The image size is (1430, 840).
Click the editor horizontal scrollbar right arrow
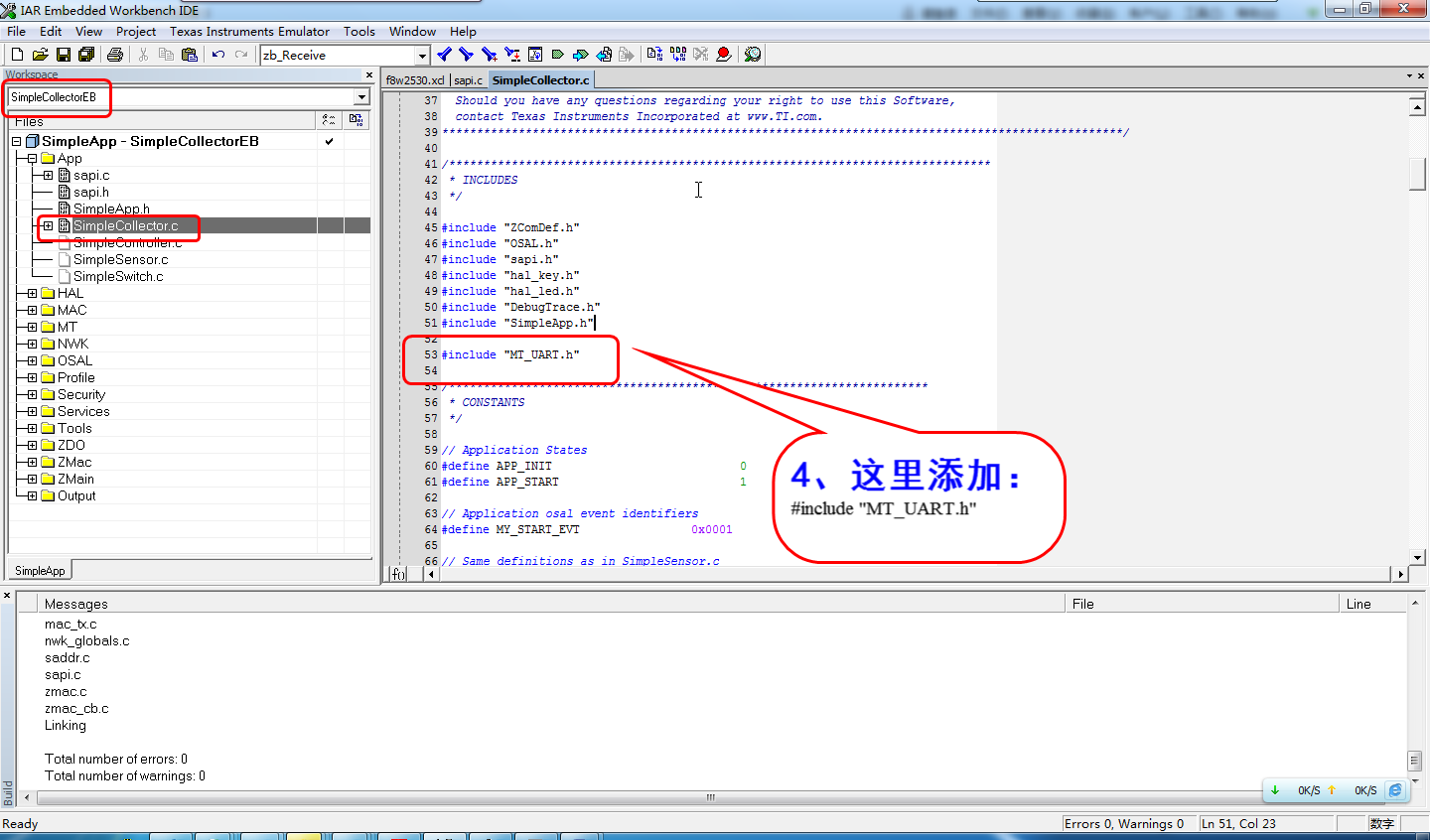coord(1401,574)
